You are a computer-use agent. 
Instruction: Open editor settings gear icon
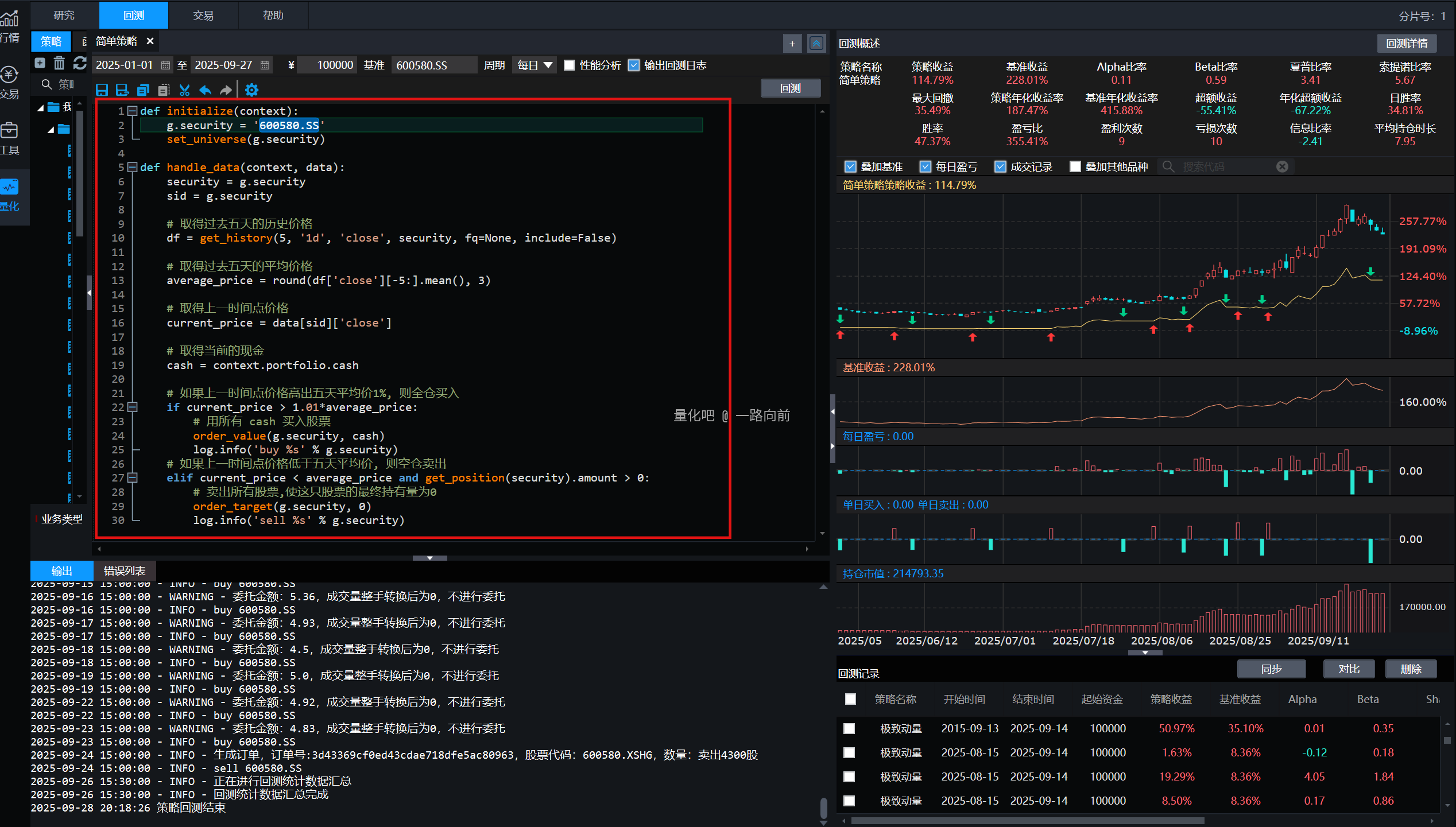(251, 90)
